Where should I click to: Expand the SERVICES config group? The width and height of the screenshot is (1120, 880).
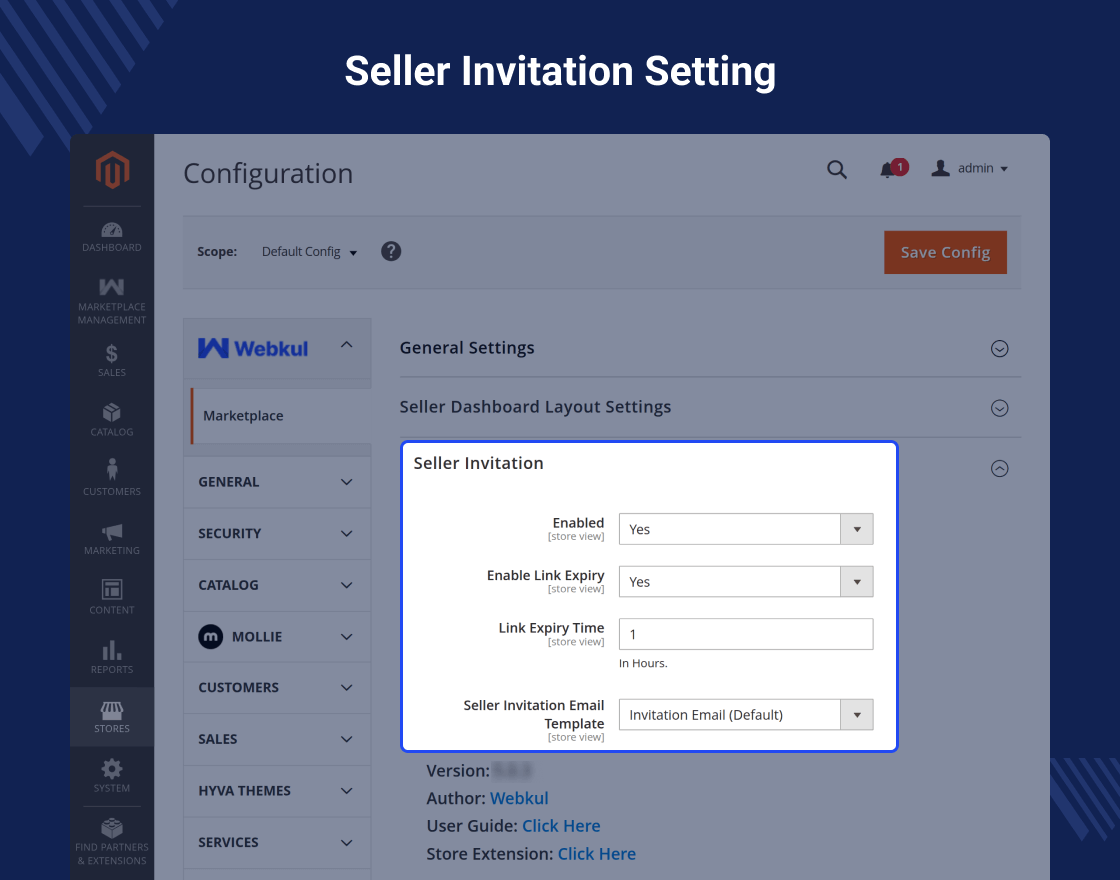click(x=277, y=842)
